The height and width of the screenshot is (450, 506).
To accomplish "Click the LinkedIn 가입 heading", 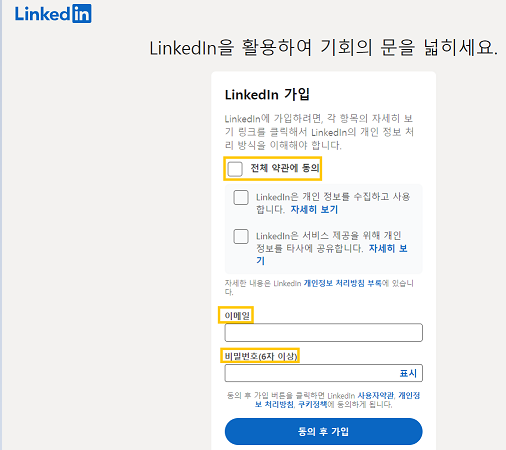I will [x=267, y=94].
